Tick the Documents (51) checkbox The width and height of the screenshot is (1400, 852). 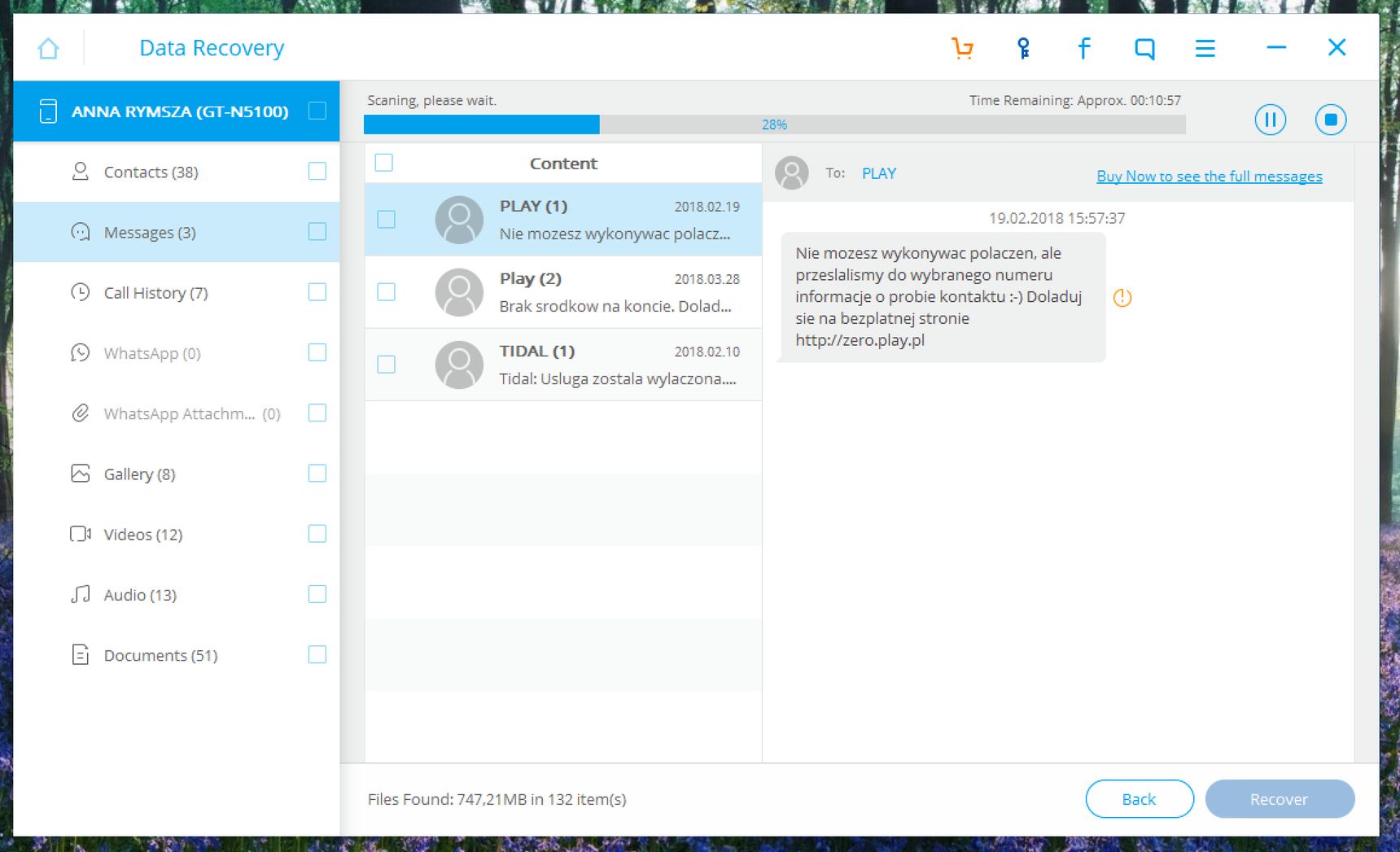point(317,654)
